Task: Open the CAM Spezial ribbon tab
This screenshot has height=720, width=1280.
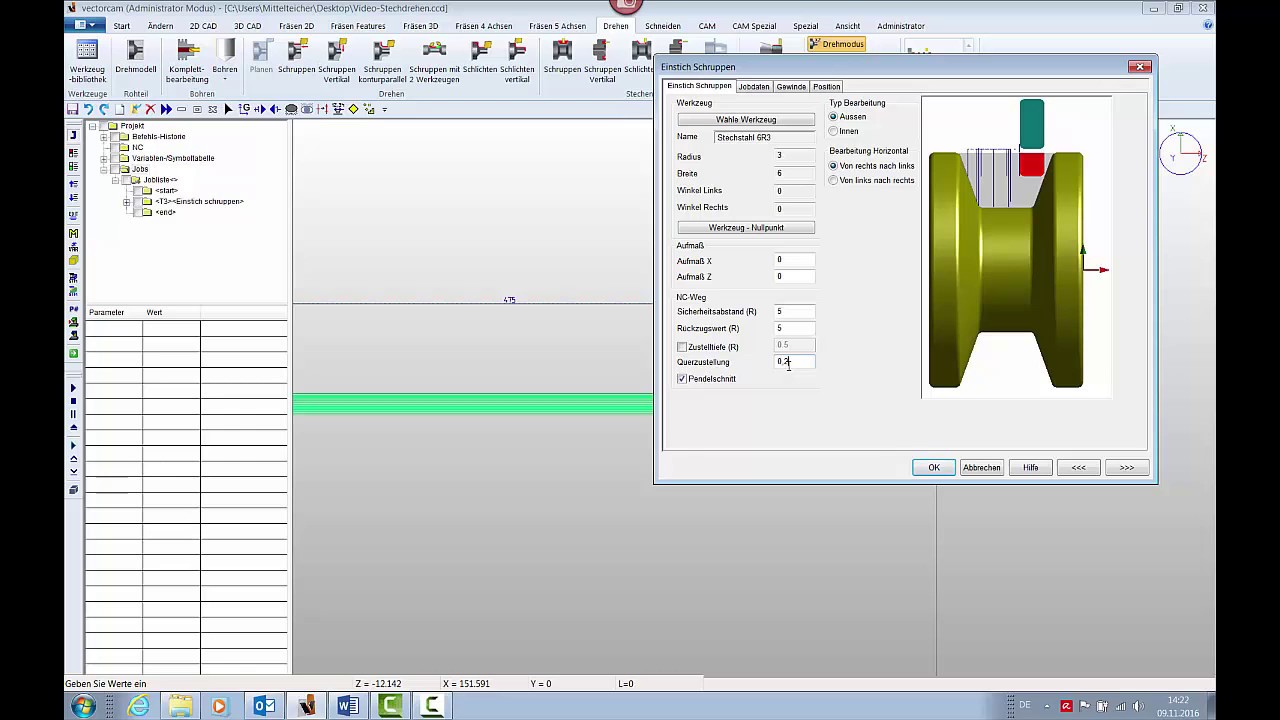Action: [x=754, y=26]
